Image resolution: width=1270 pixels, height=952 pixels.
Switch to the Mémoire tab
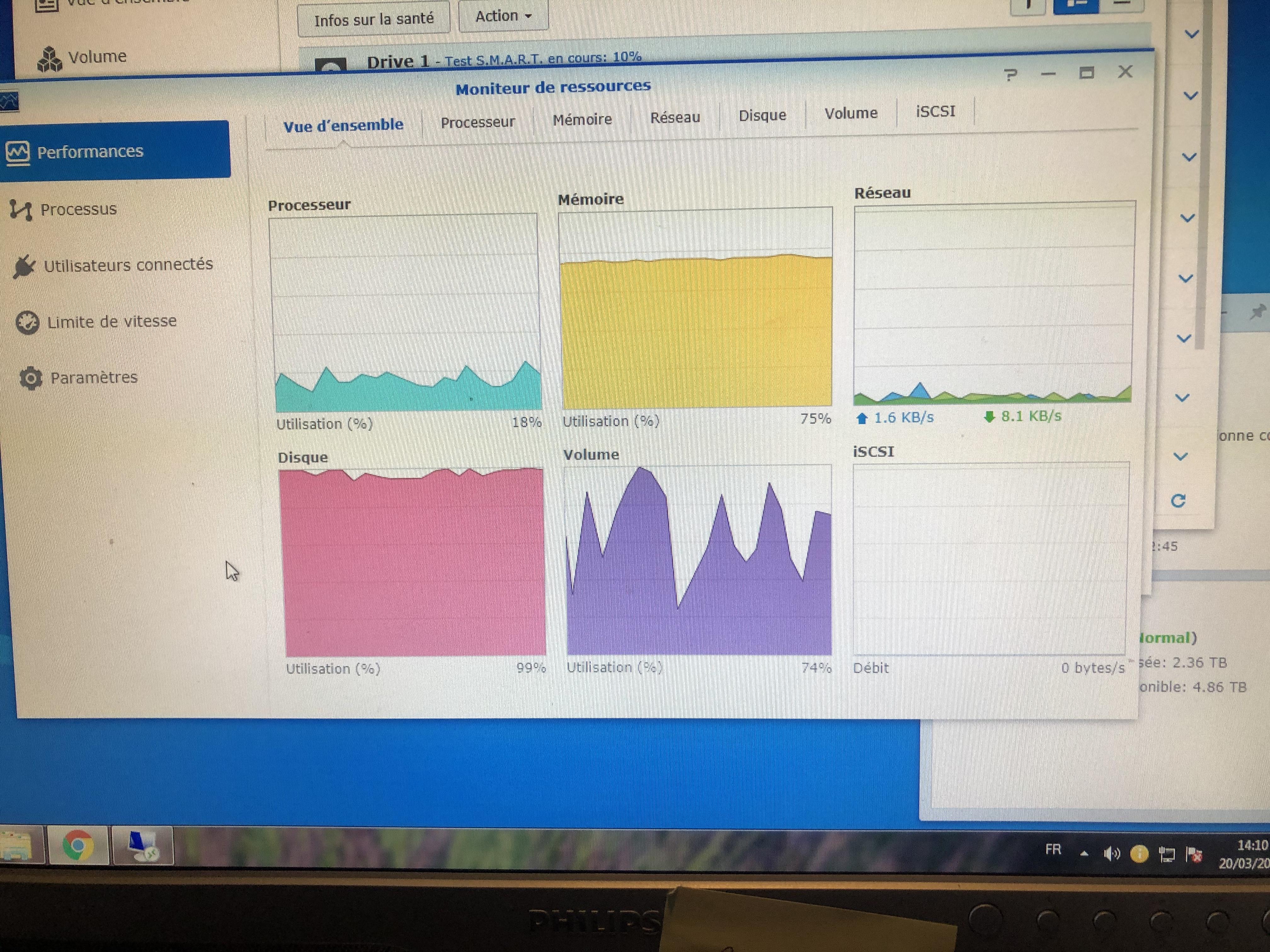tap(582, 120)
